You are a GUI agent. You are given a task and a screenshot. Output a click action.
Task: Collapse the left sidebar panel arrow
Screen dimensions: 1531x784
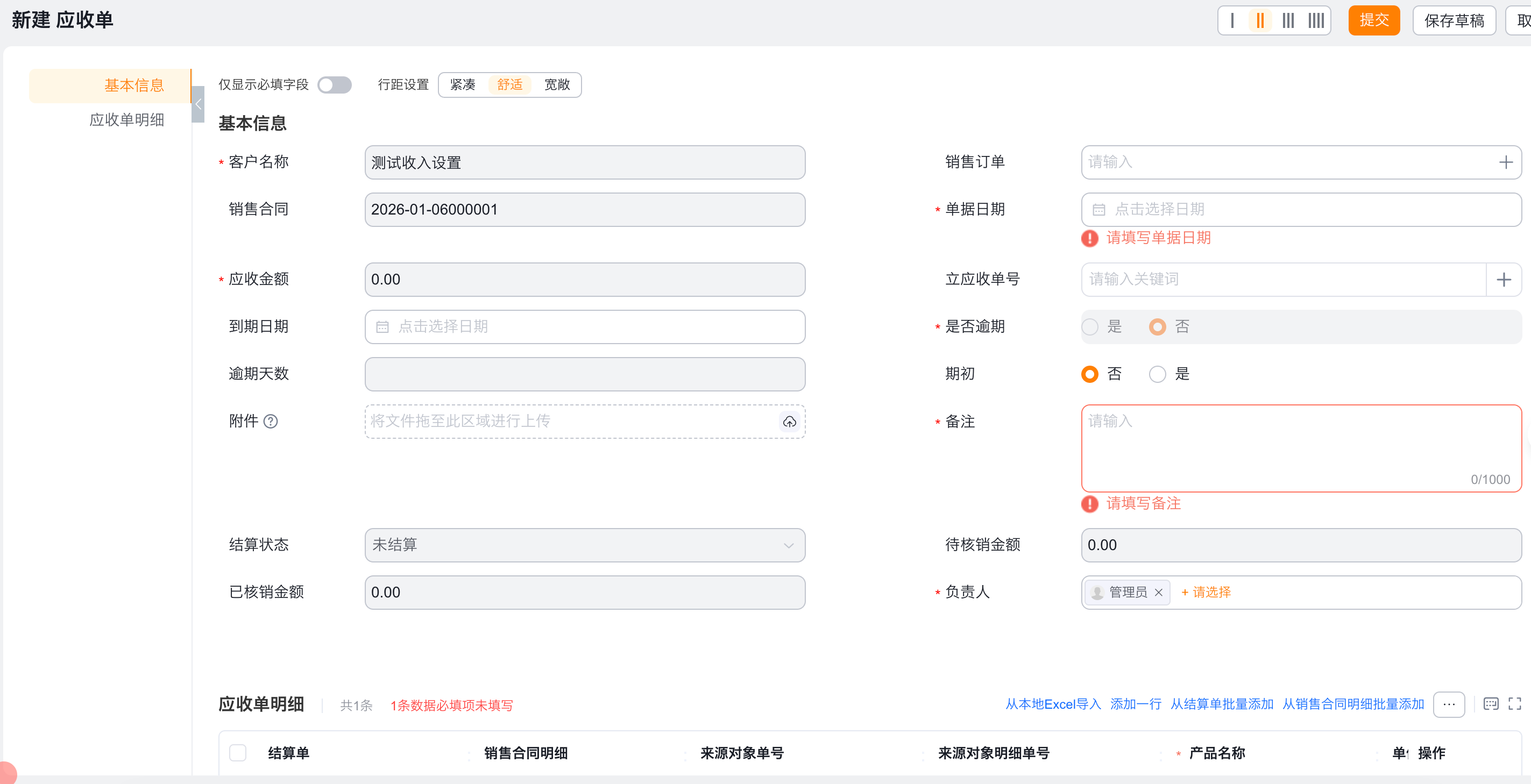pyautogui.click(x=198, y=104)
